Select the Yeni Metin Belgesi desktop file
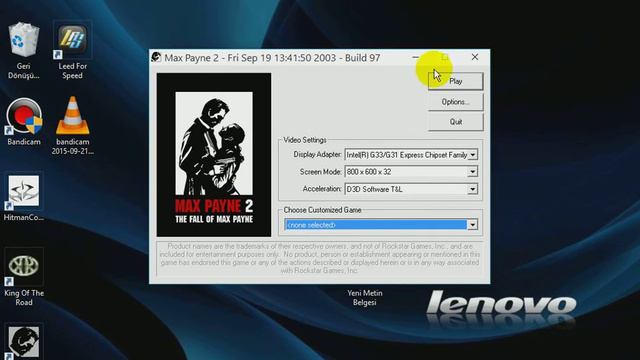The image size is (640, 360). [x=364, y=298]
